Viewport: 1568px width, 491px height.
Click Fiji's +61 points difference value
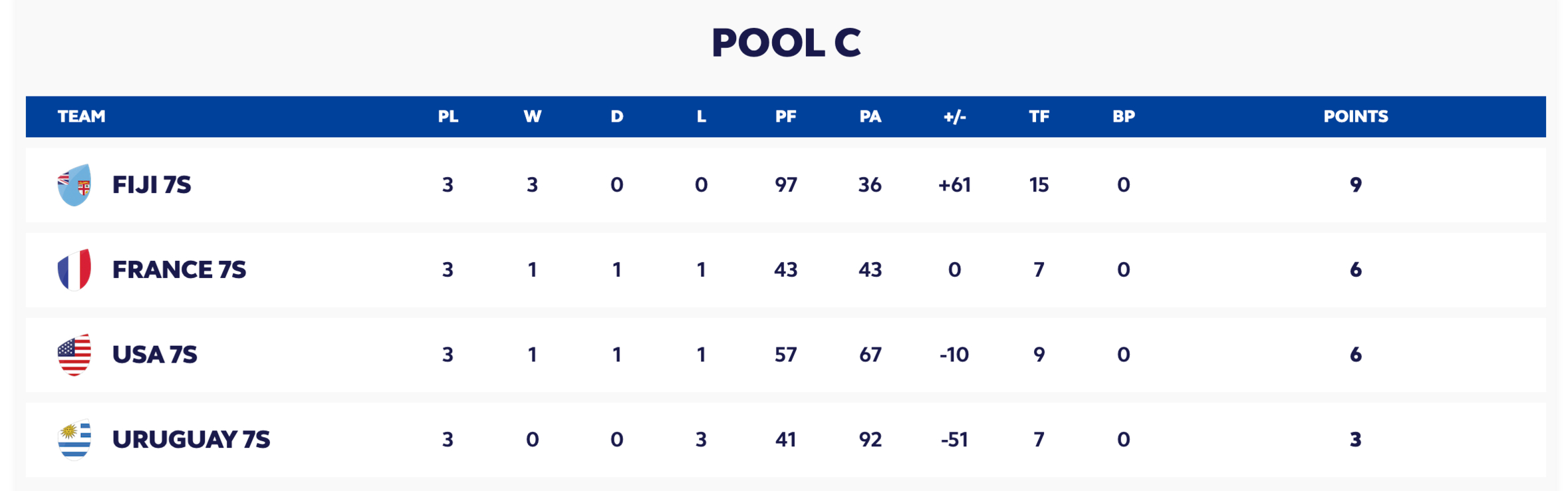click(954, 185)
